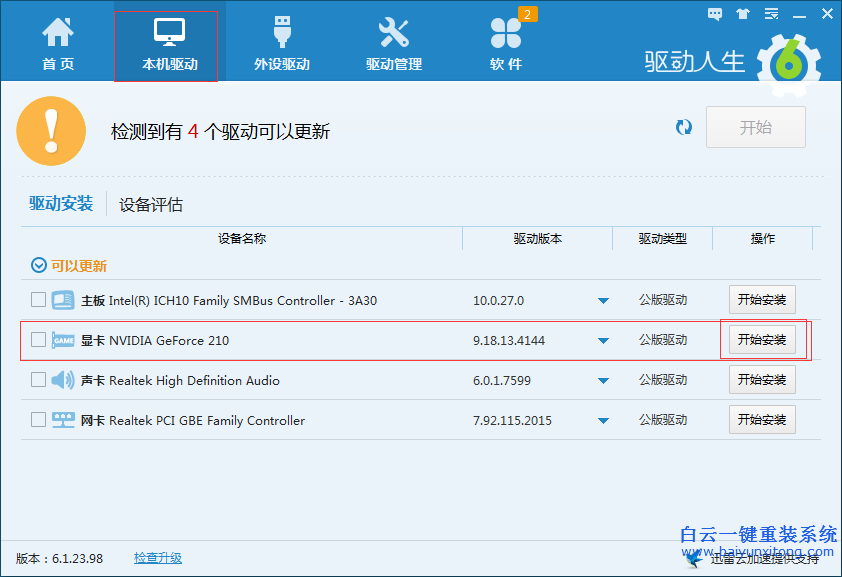
Task: Select the Realtek High Definition Audio checkbox
Action: pyautogui.click(x=37, y=380)
